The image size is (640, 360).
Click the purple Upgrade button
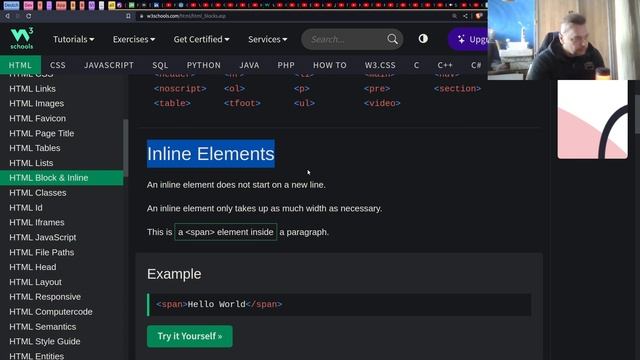tap(468, 39)
